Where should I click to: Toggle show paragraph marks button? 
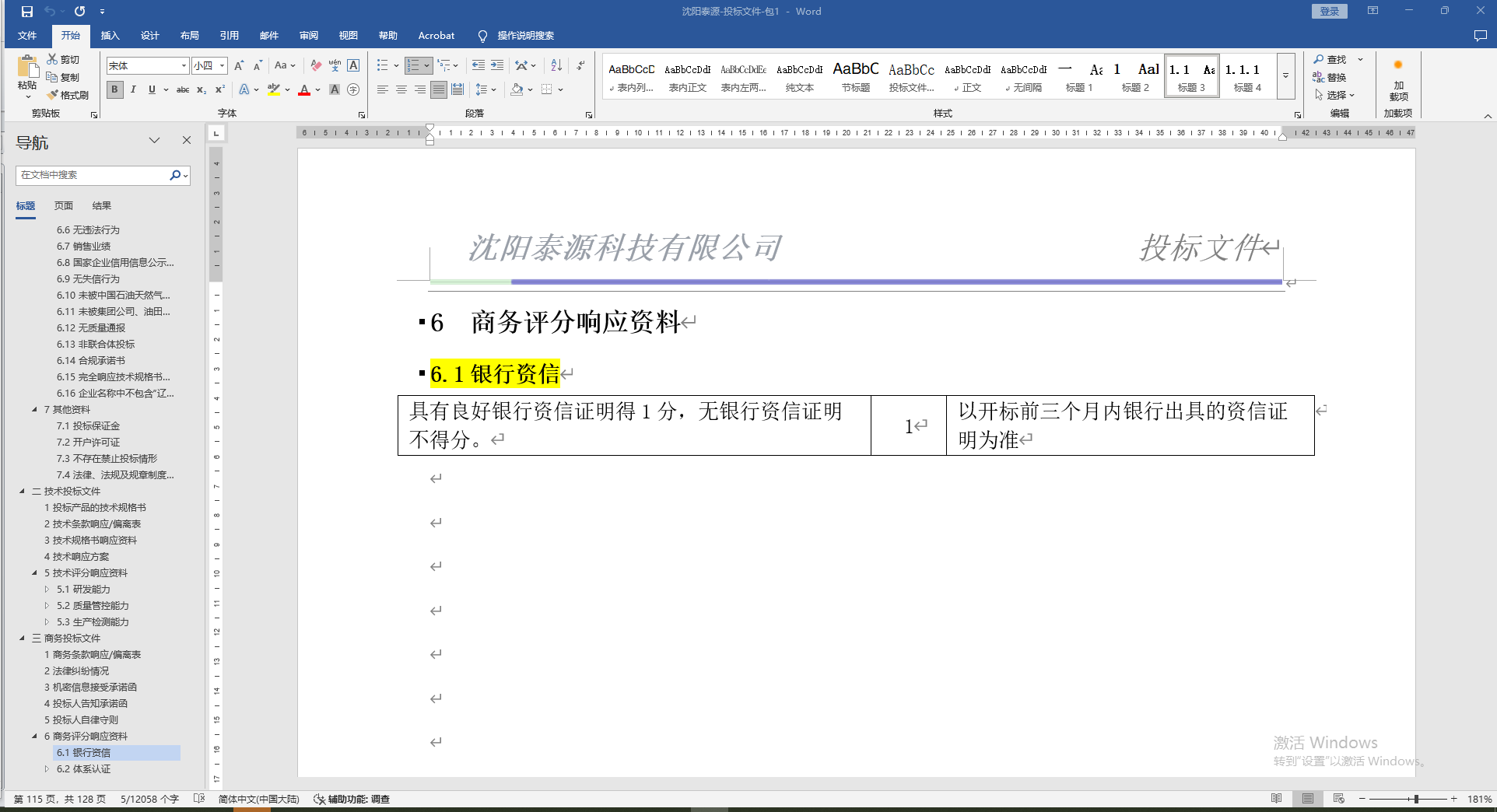click(580, 65)
